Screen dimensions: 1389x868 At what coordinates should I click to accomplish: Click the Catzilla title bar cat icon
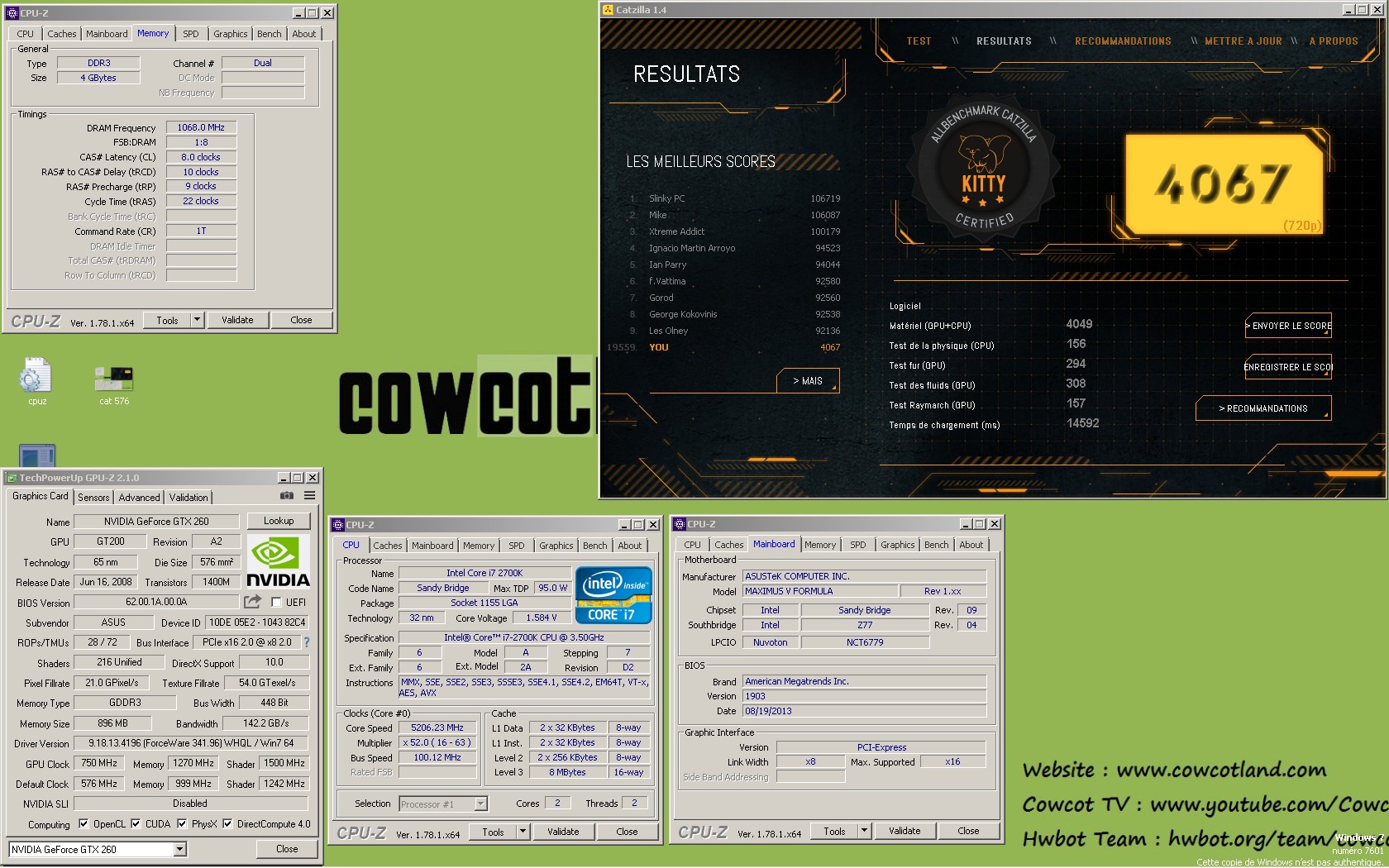click(x=607, y=10)
